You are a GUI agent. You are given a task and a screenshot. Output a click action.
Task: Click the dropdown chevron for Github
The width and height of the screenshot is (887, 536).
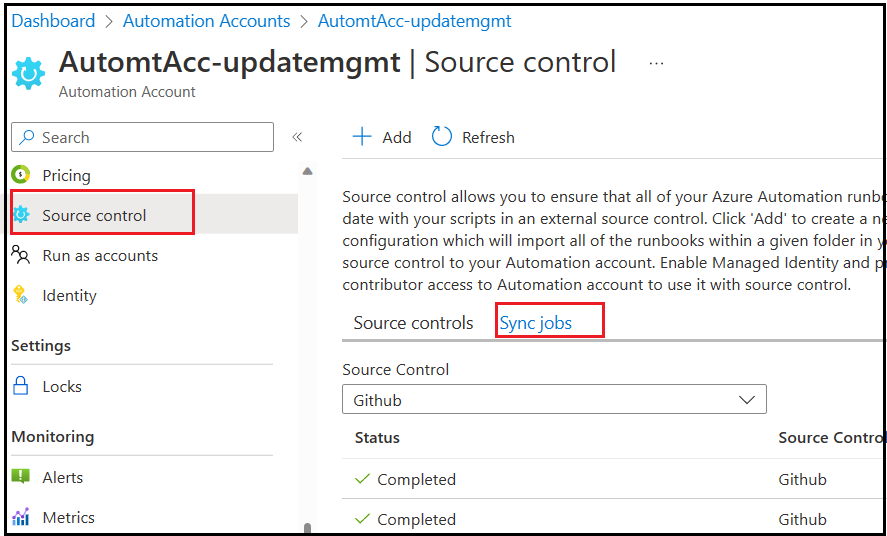[x=747, y=400]
